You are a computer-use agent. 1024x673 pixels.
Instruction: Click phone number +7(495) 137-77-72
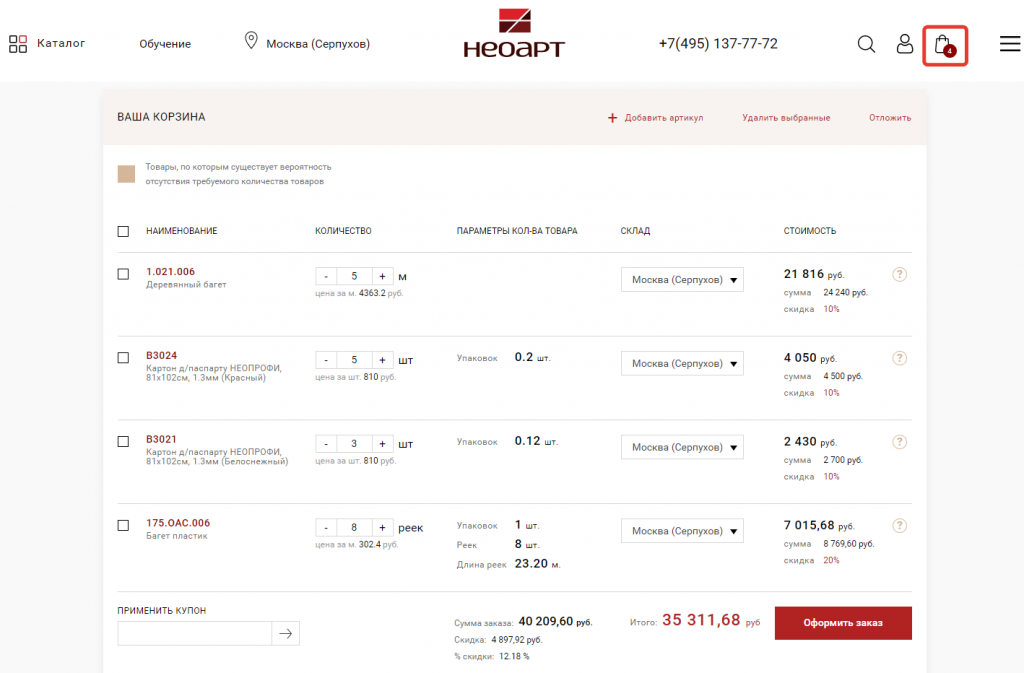tap(718, 44)
